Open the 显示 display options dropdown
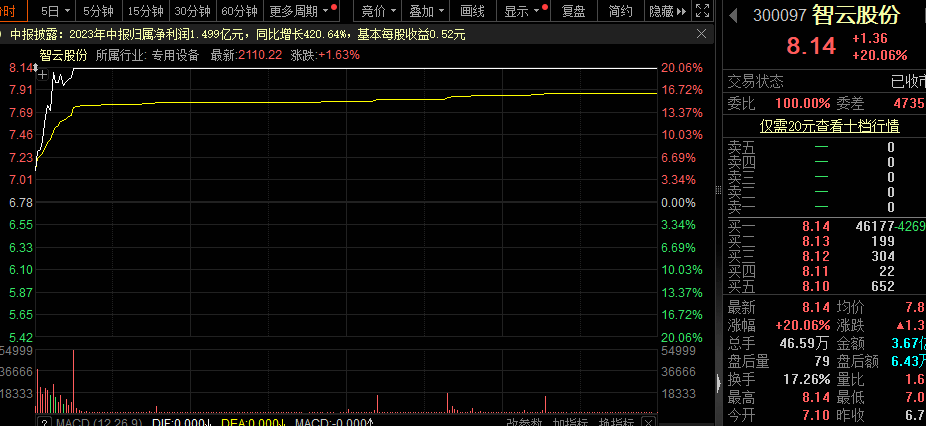Viewport: 926px width, 426px height. [x=537, y=12]
